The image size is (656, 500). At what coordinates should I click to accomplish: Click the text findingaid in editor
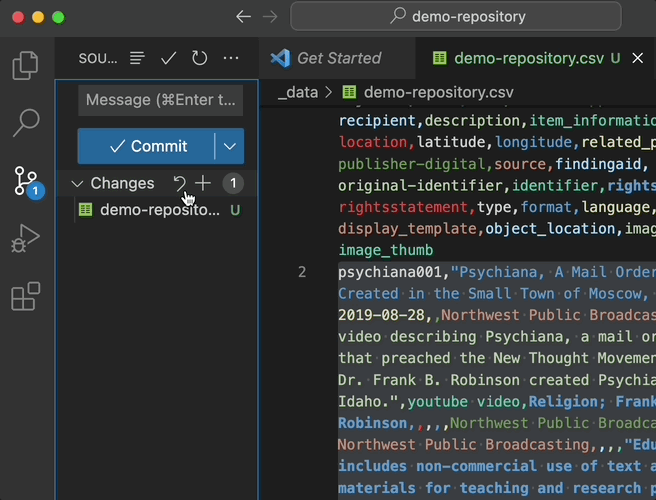coord(598,164)
